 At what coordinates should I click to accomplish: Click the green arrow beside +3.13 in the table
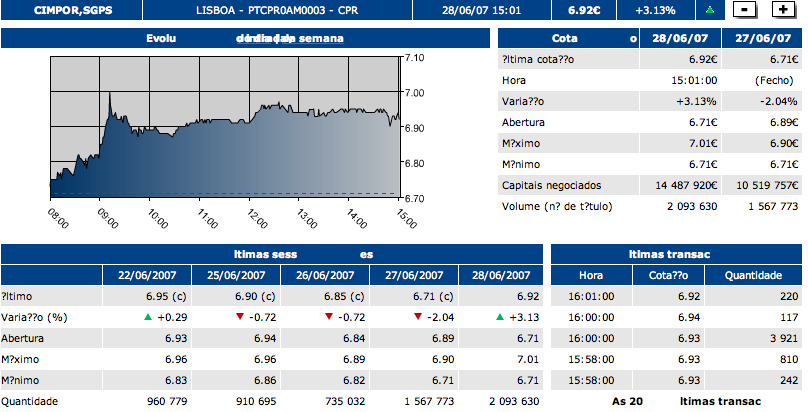click(501, 317)
